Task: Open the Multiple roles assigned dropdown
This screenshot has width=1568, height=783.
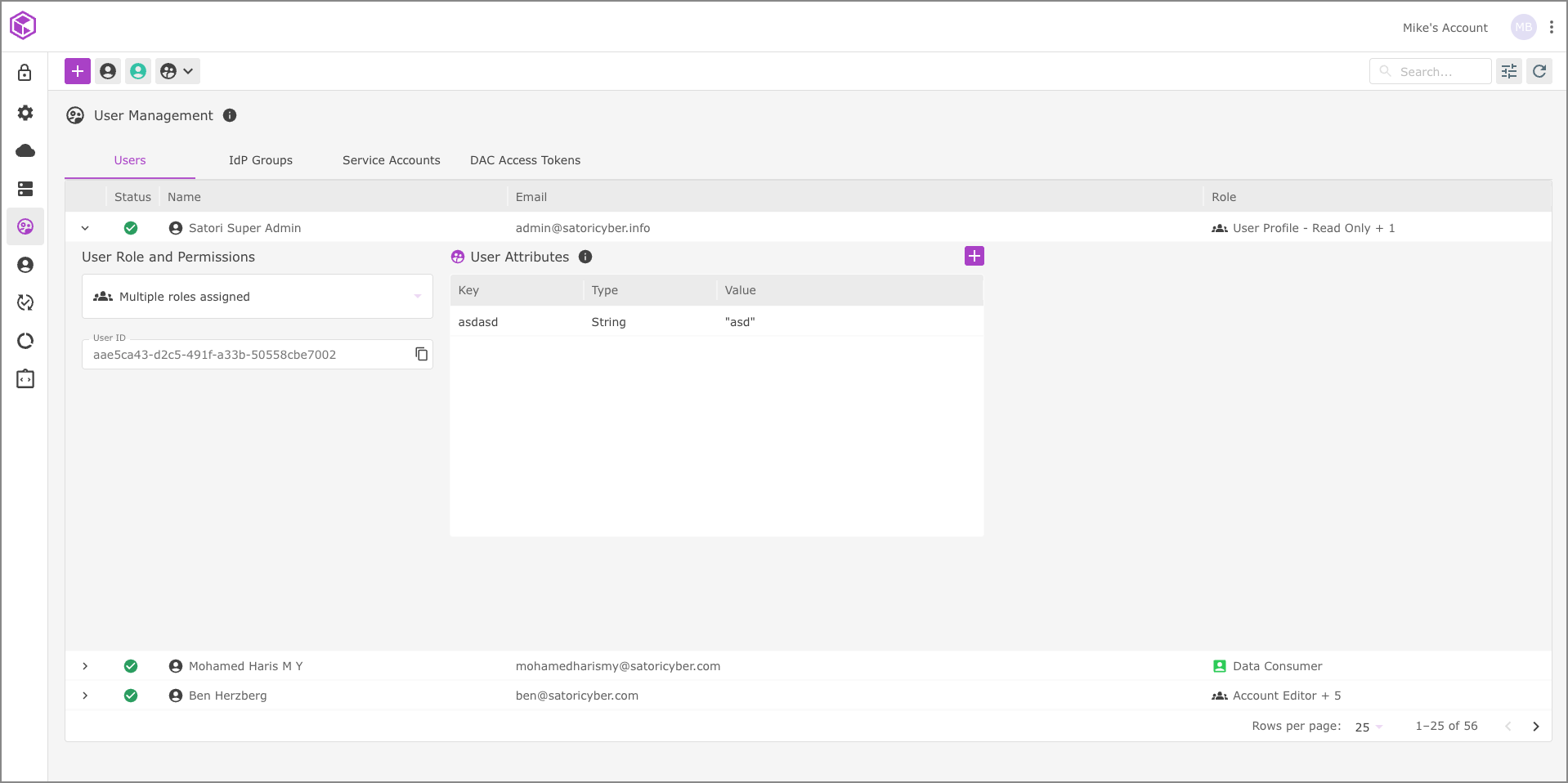Action: coord(257,297)
